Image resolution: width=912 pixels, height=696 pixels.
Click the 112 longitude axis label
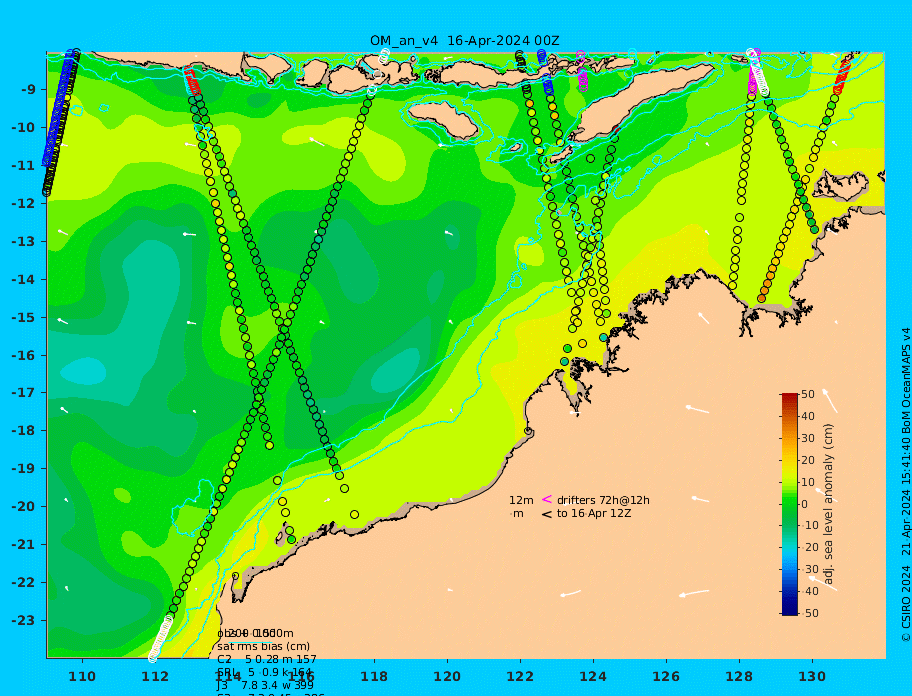click(x=155, y=676)
